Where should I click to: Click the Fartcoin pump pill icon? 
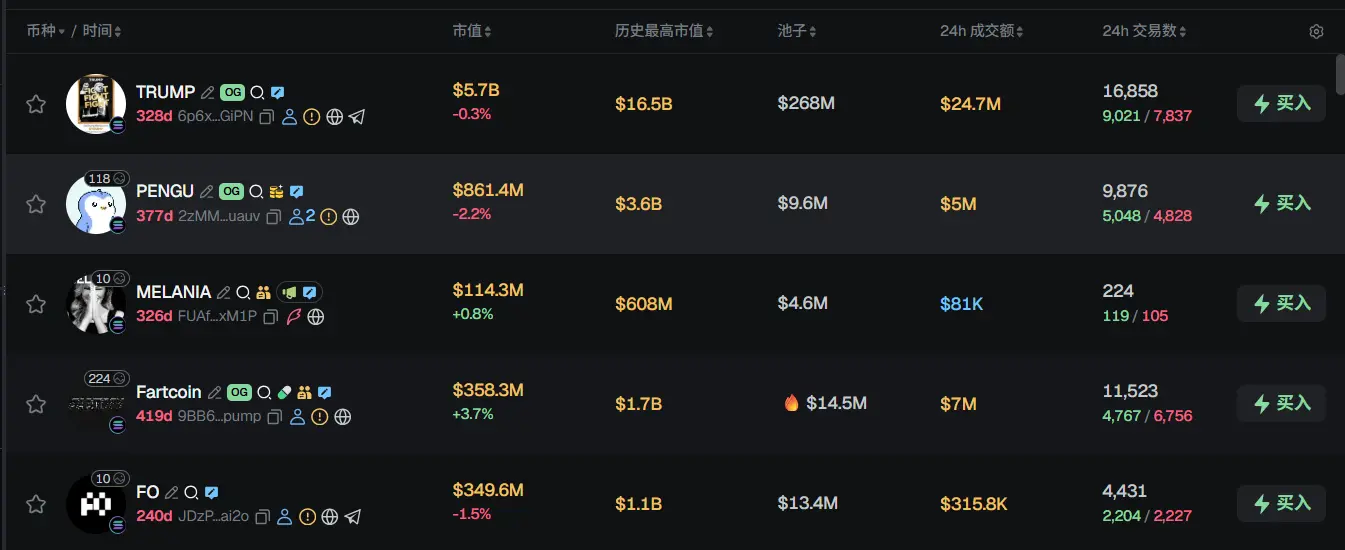[x=285, y=392]
